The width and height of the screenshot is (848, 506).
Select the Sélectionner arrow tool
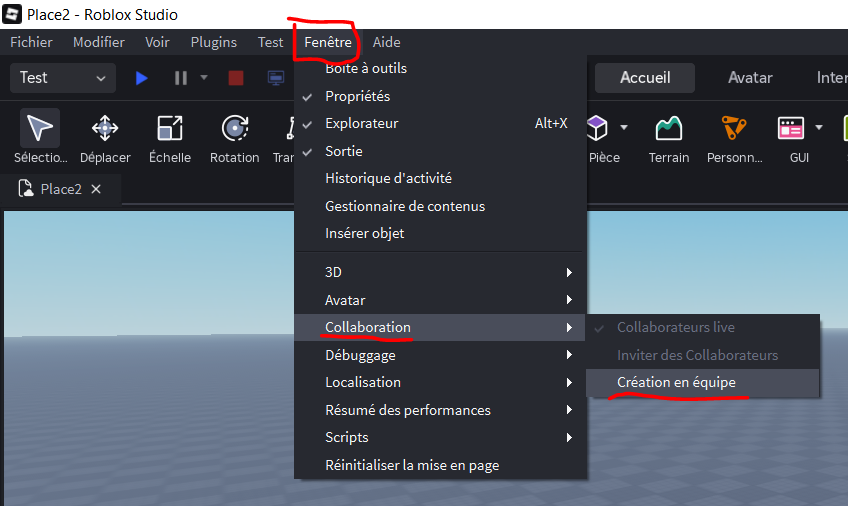pyautogui.click(x=40, y=129)
